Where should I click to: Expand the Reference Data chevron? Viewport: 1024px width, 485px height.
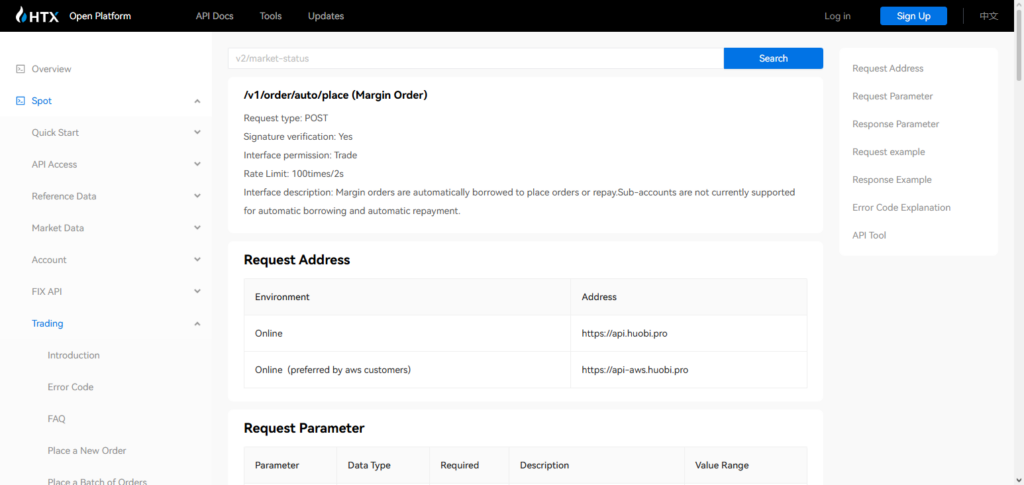click(197, 197)
